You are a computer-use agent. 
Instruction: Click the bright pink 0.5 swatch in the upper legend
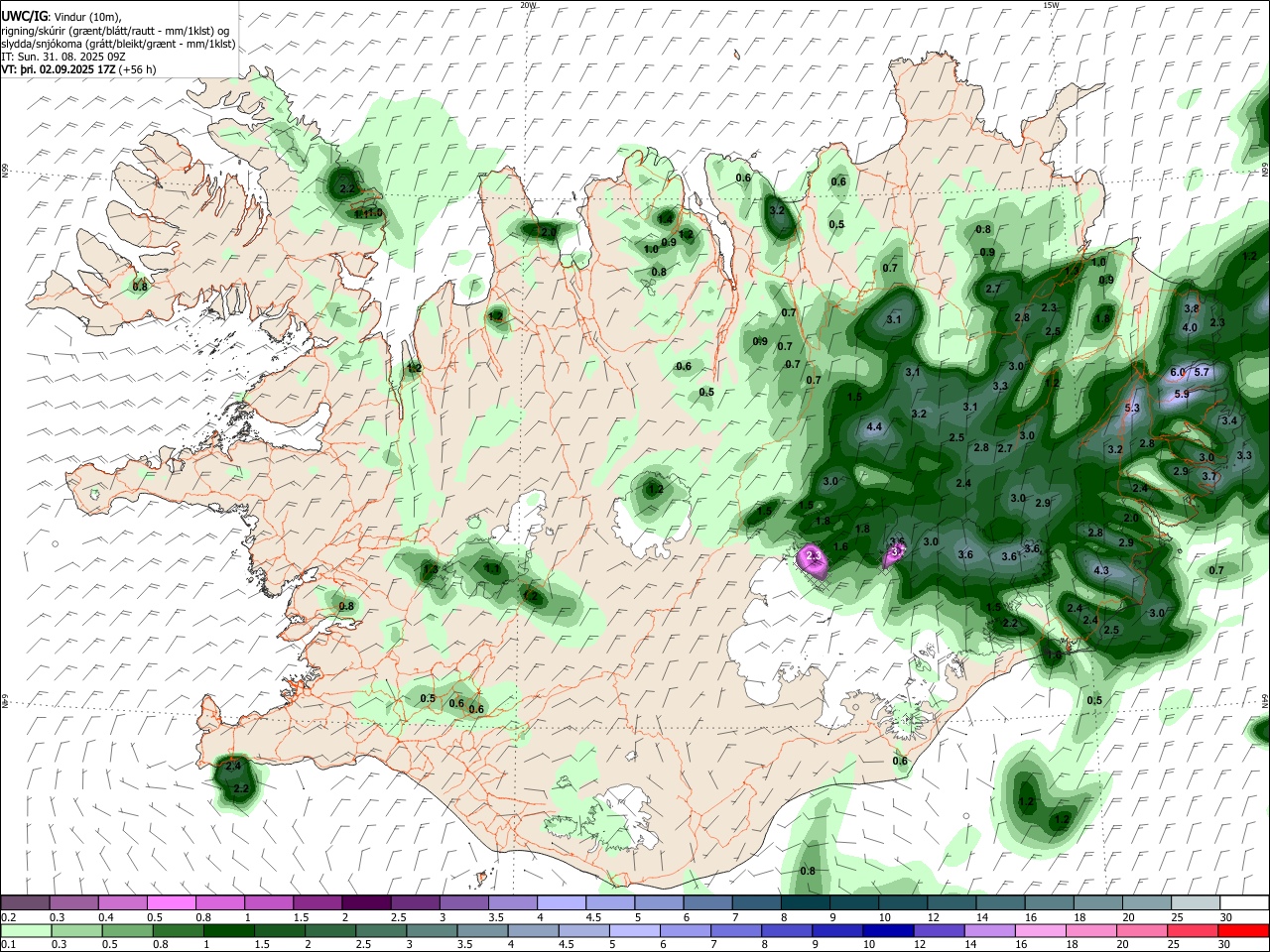pyautogui.click(x=171, y=902)
